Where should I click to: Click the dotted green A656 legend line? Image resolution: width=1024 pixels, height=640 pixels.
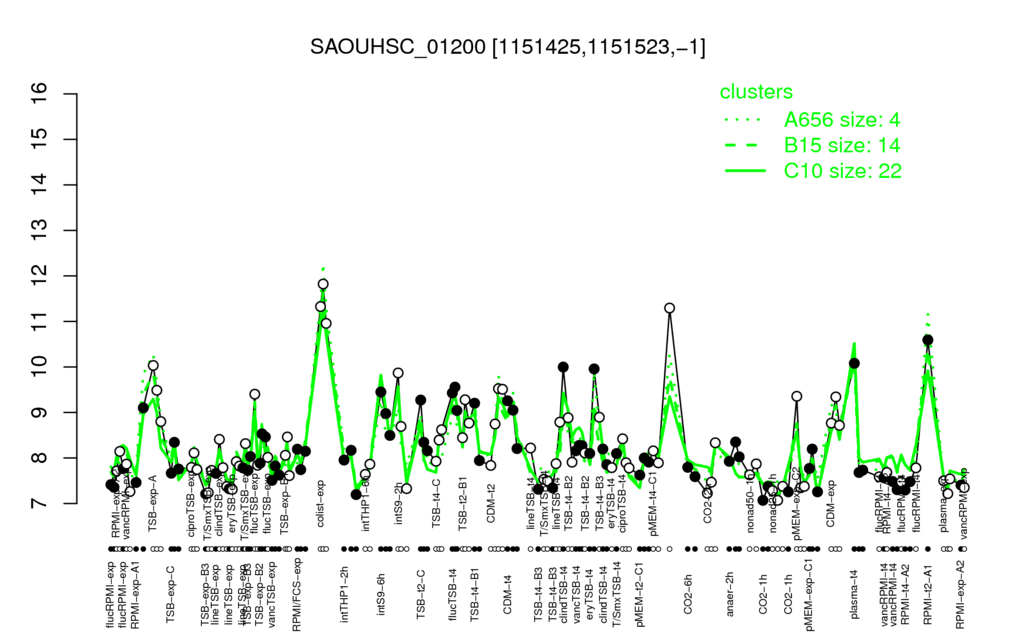[x=743, y=120]
